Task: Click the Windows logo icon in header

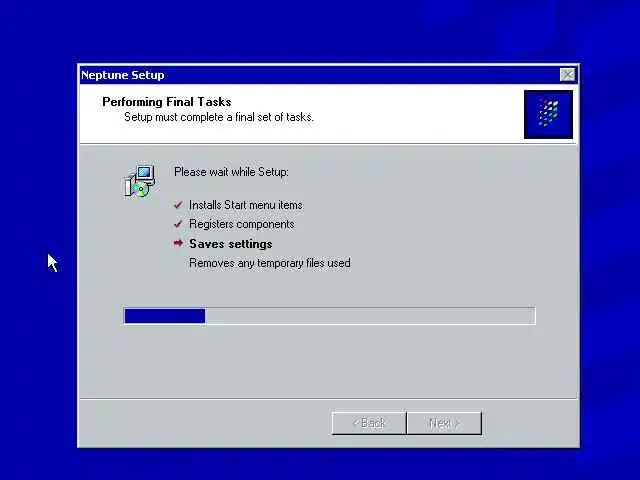Action: click(548, 114)
